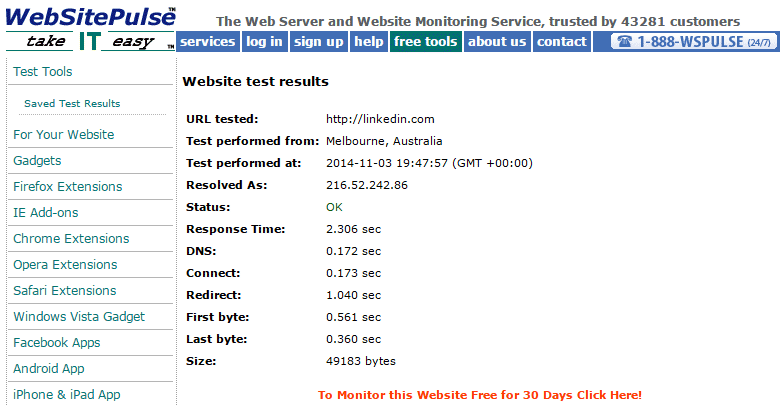
Task: Select the free tools menu item
Action: 425,41
